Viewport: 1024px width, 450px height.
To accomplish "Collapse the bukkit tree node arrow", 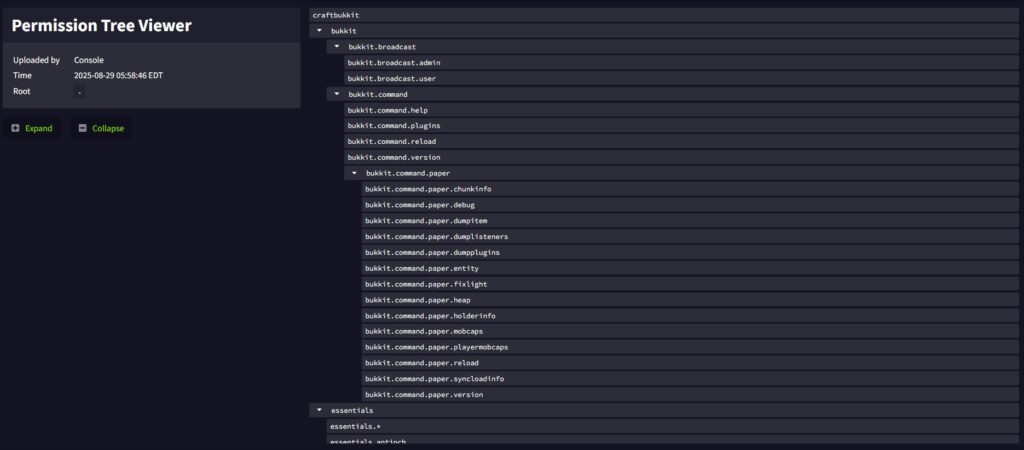I will point(319,31).
